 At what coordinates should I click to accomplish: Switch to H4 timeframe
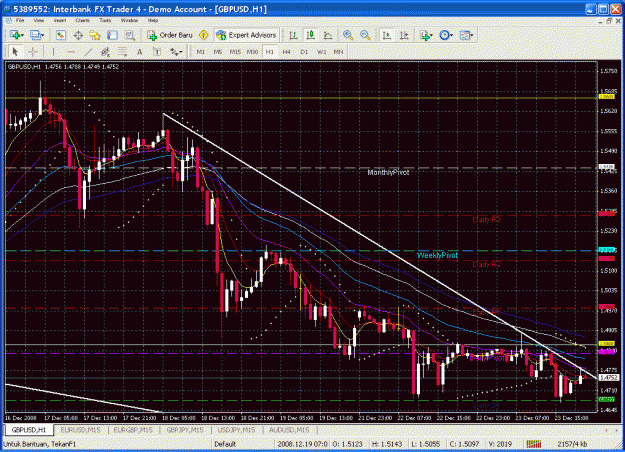pyautogui.click(x=286, y=52)
